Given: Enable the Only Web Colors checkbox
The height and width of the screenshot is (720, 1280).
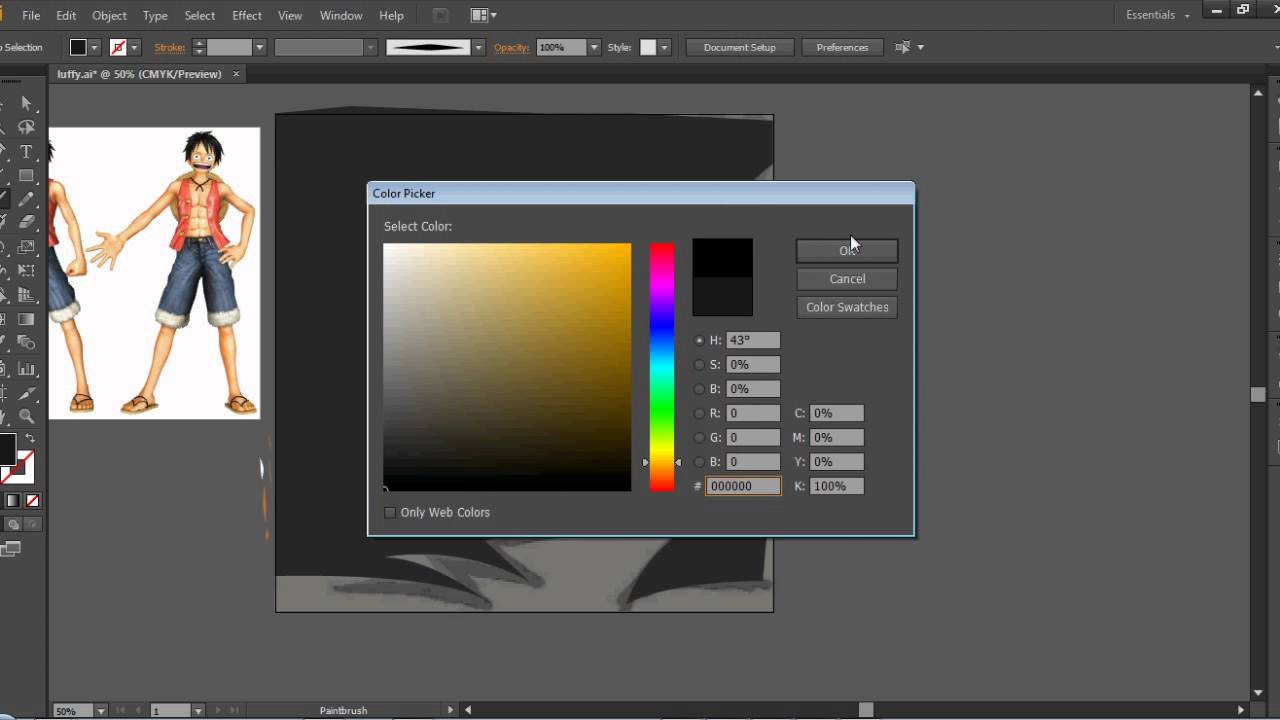Looking at the screenshot, I should point(390,512).
